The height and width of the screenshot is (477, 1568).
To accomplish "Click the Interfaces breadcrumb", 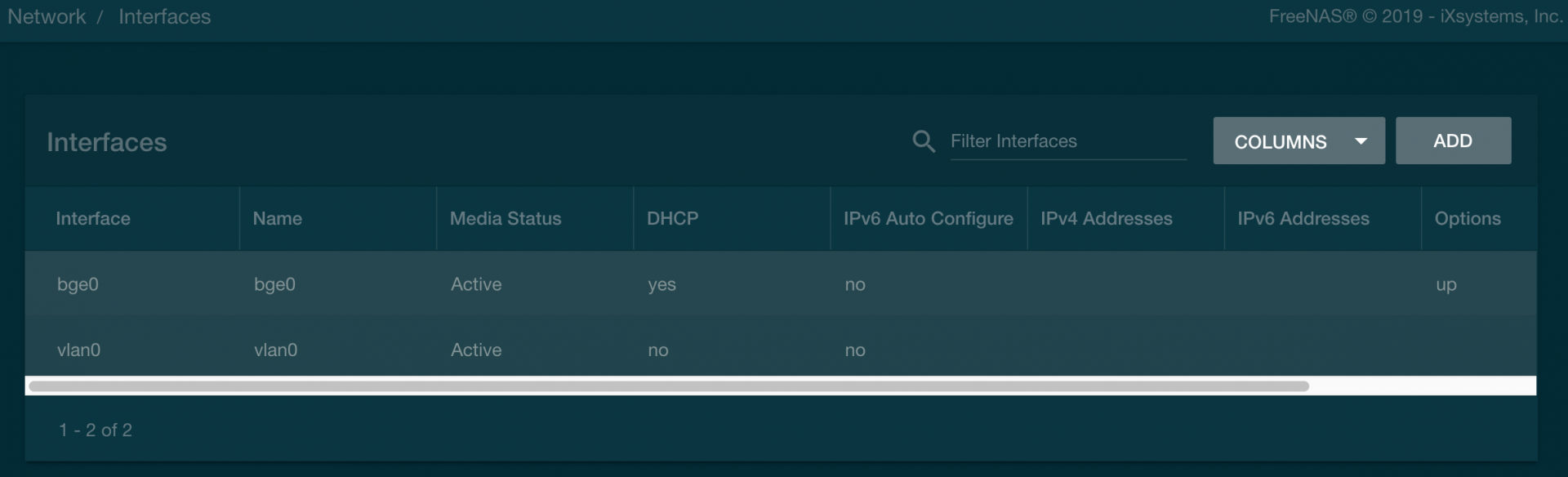I will (x=164, y=16).
